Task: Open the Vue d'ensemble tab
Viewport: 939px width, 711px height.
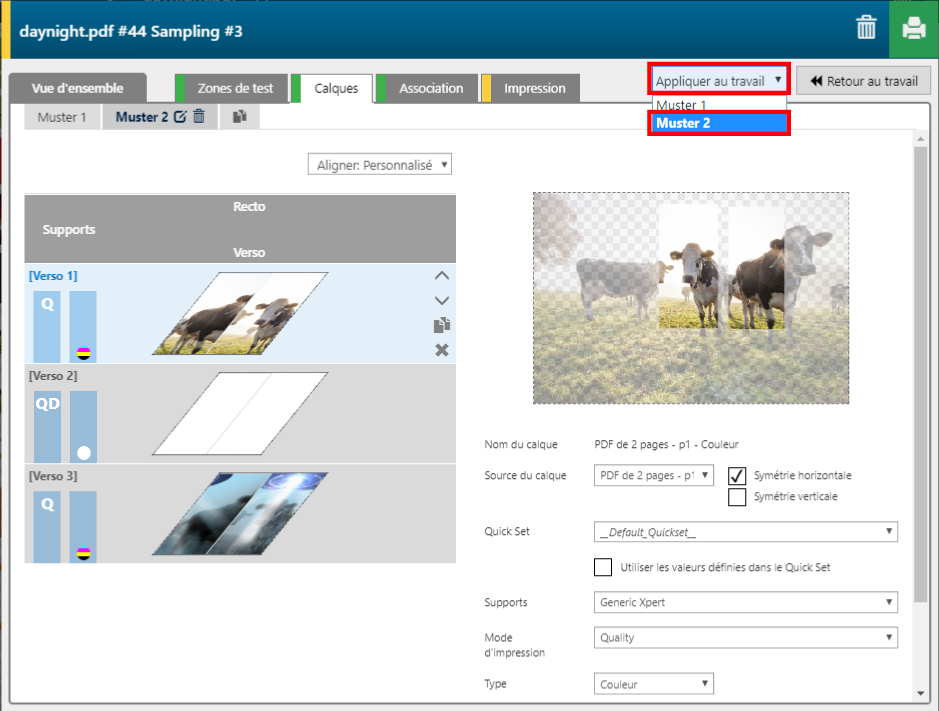Action: click(77, 88)
